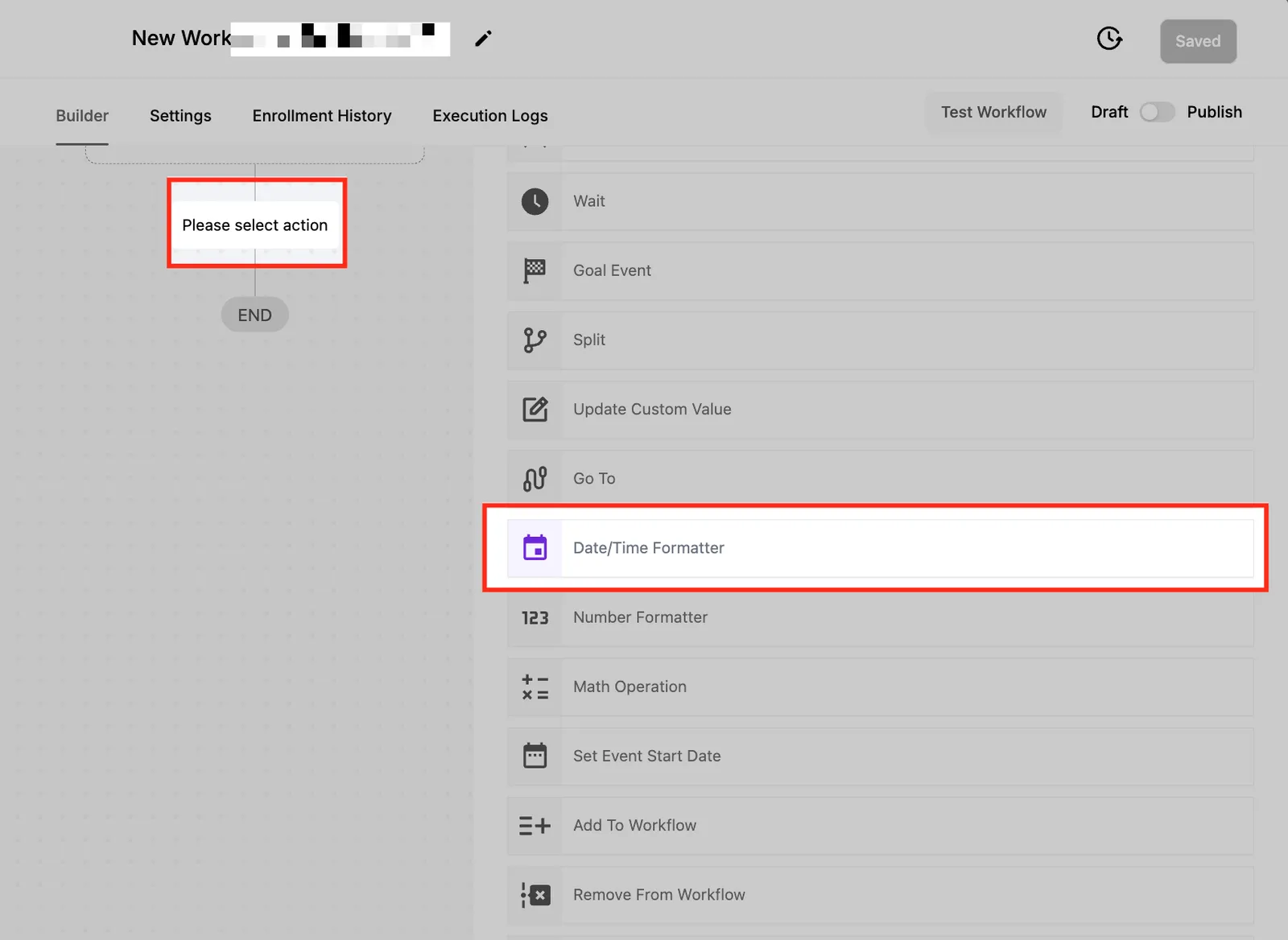
Task: Choose the Goal Event action label
Action: click(612, 270)
